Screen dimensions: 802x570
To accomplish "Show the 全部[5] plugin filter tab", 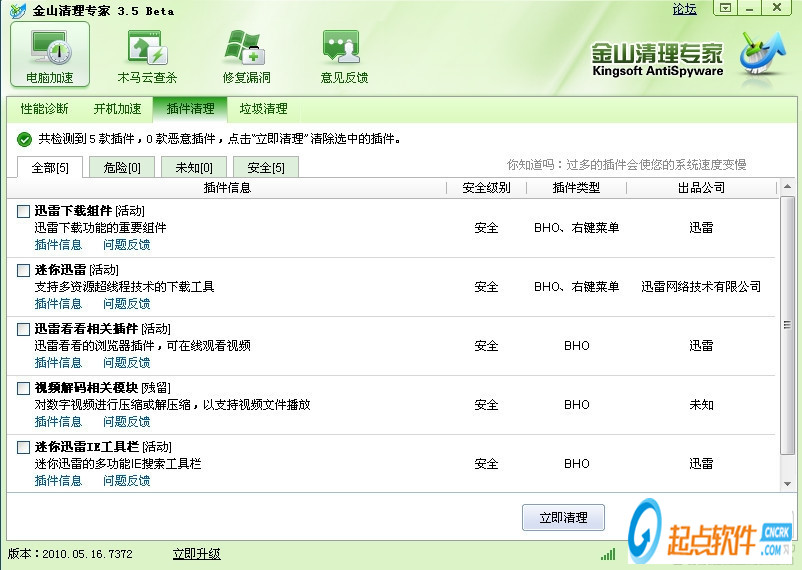I will 50,167.
